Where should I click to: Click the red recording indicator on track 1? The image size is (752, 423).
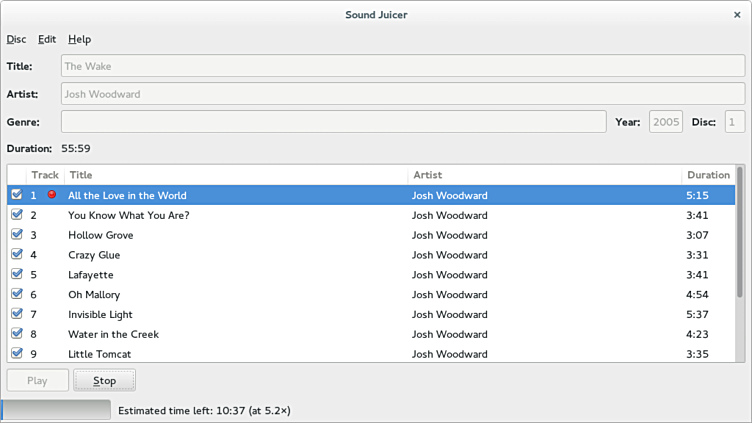52,195
